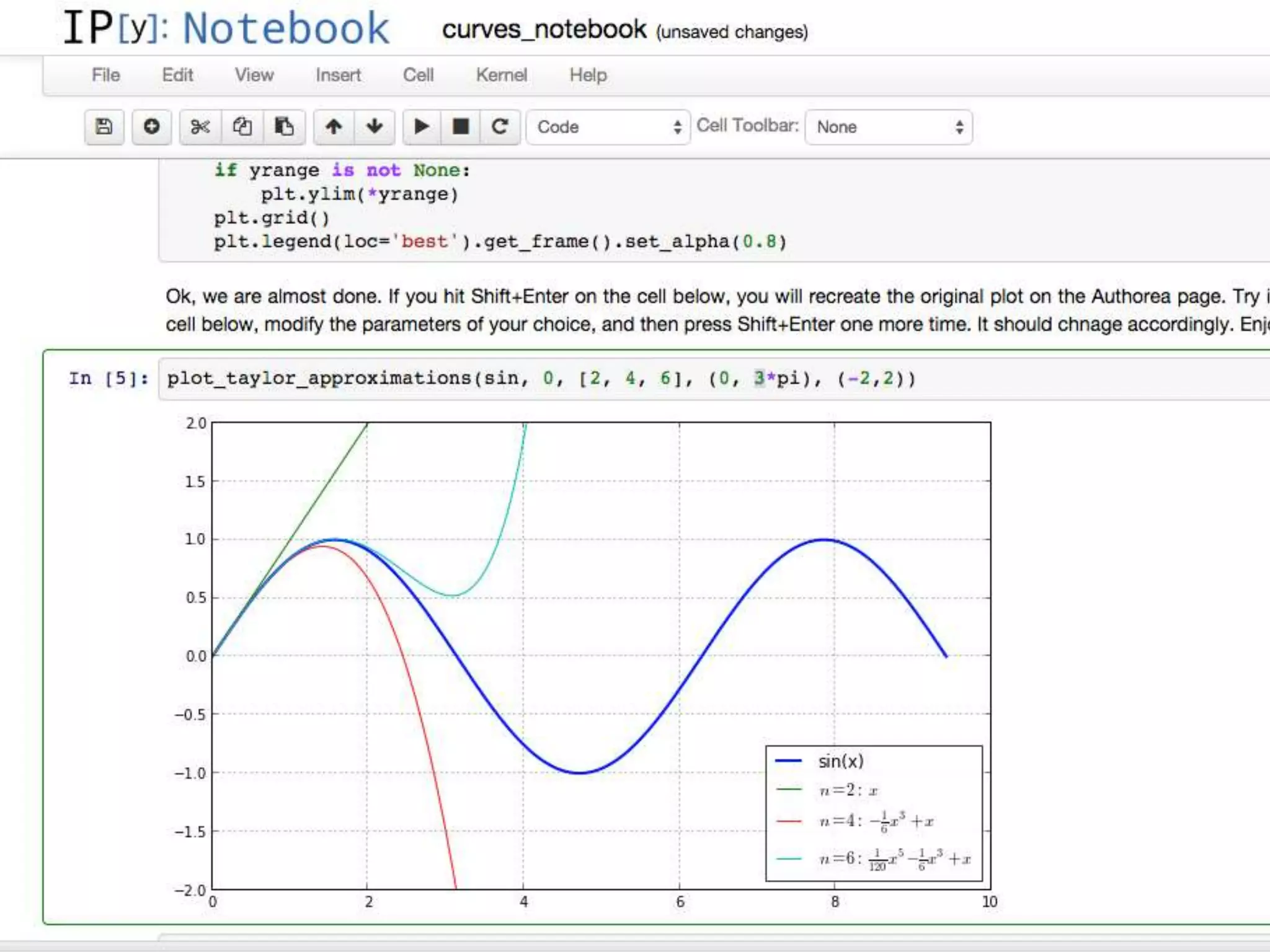1270x952 pixels.
Task: Move the selected cell down
Action: 375,127
